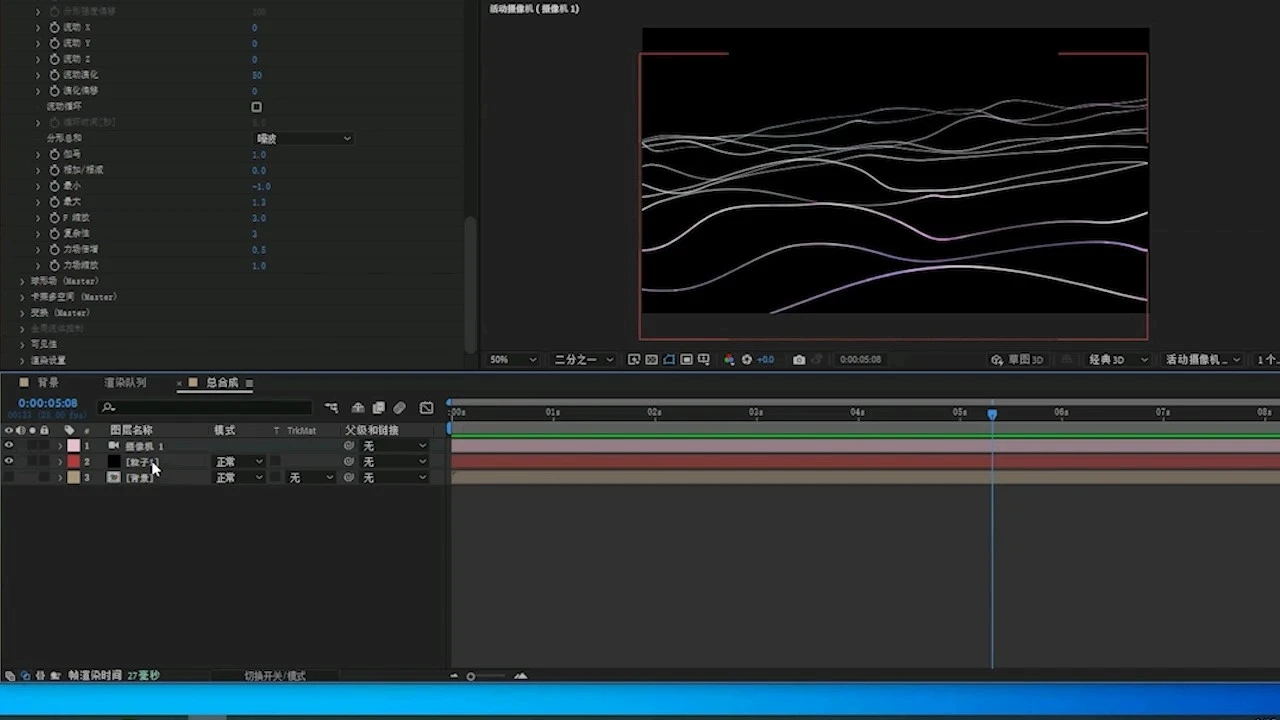Toggle preserve transparency T for 粒子 layer

(276, 462)
